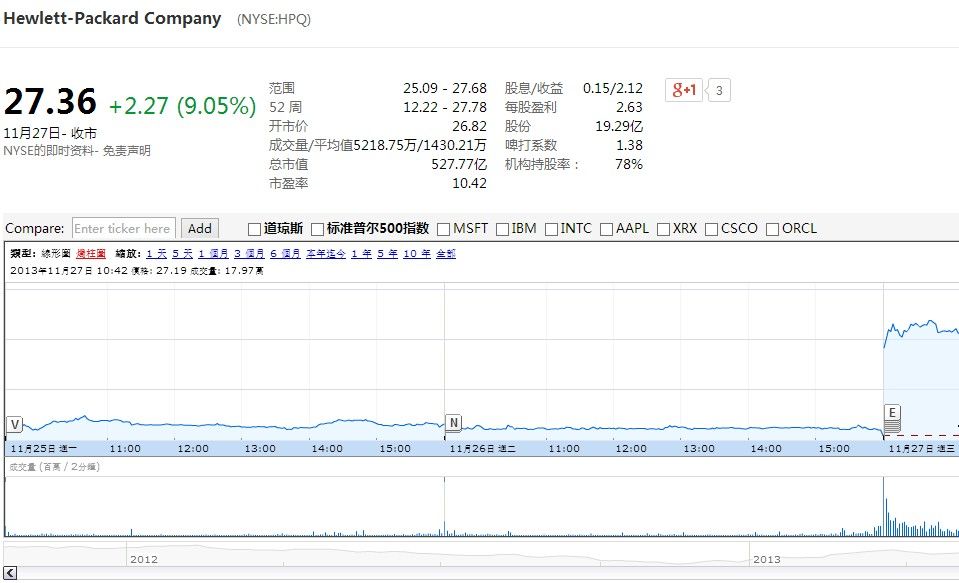Click the 11月25日 date label on axis

pos(43,448)
